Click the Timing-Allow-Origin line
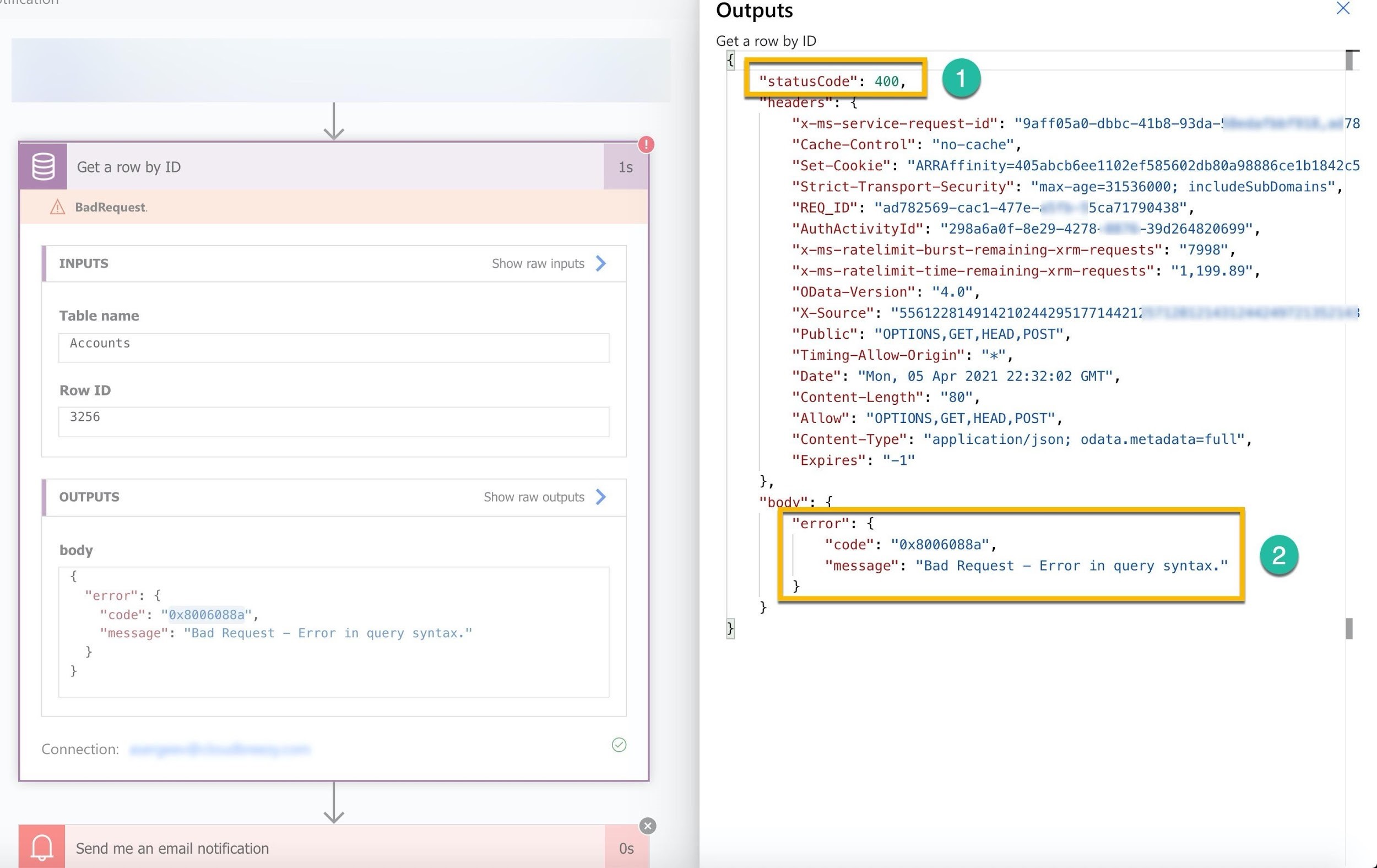The image size is (1377, 868). tap(902, 355)
